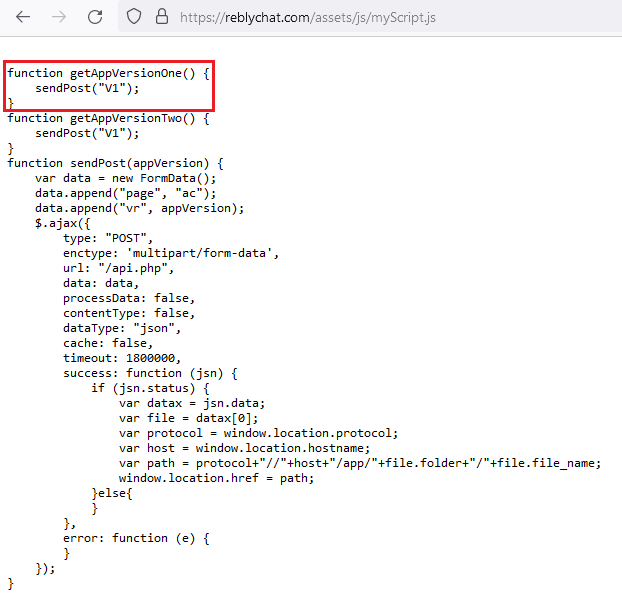Click the browser back arrow
The height and width of the screenshot is (596, 622).
[22, 17]
